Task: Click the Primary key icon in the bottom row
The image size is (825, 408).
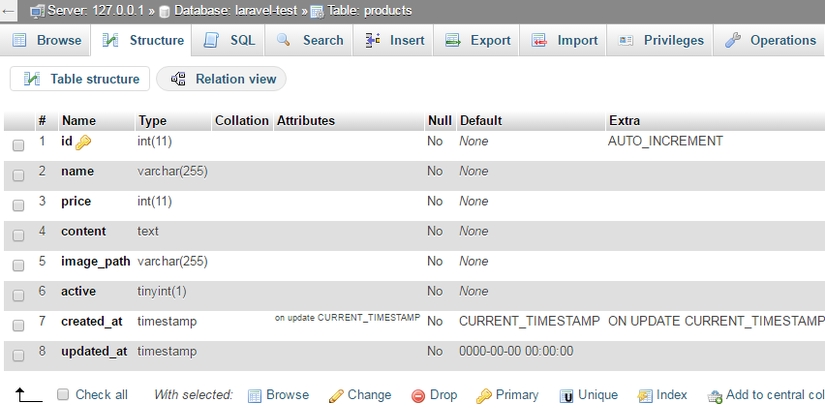Action: (483, 395)
